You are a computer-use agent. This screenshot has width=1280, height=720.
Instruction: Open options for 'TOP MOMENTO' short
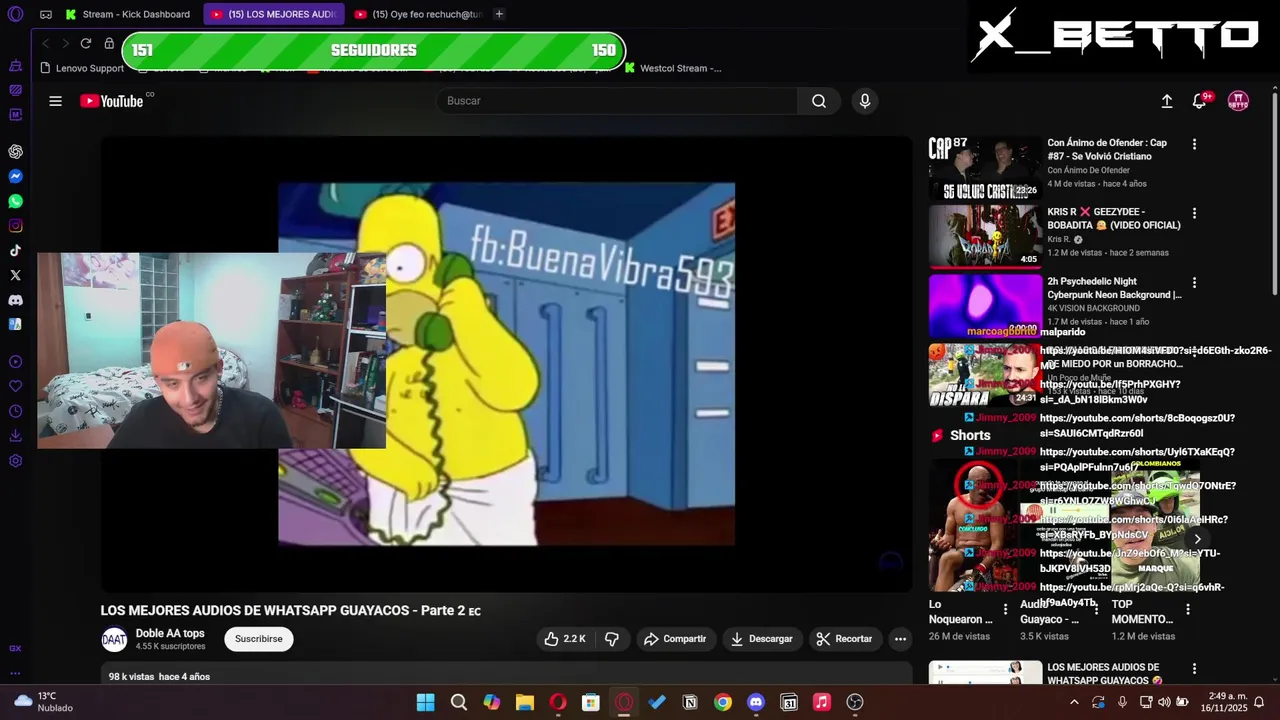pos(1188,609)
